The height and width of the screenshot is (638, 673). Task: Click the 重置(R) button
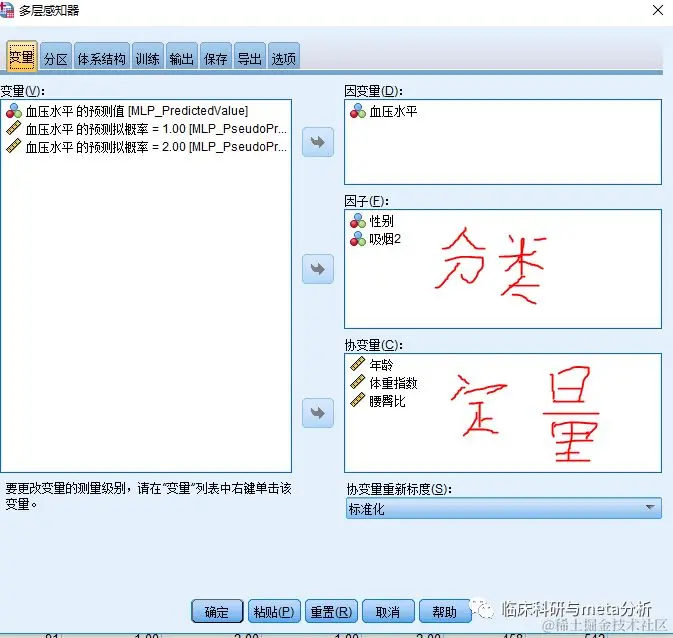[x=331, y=611]
